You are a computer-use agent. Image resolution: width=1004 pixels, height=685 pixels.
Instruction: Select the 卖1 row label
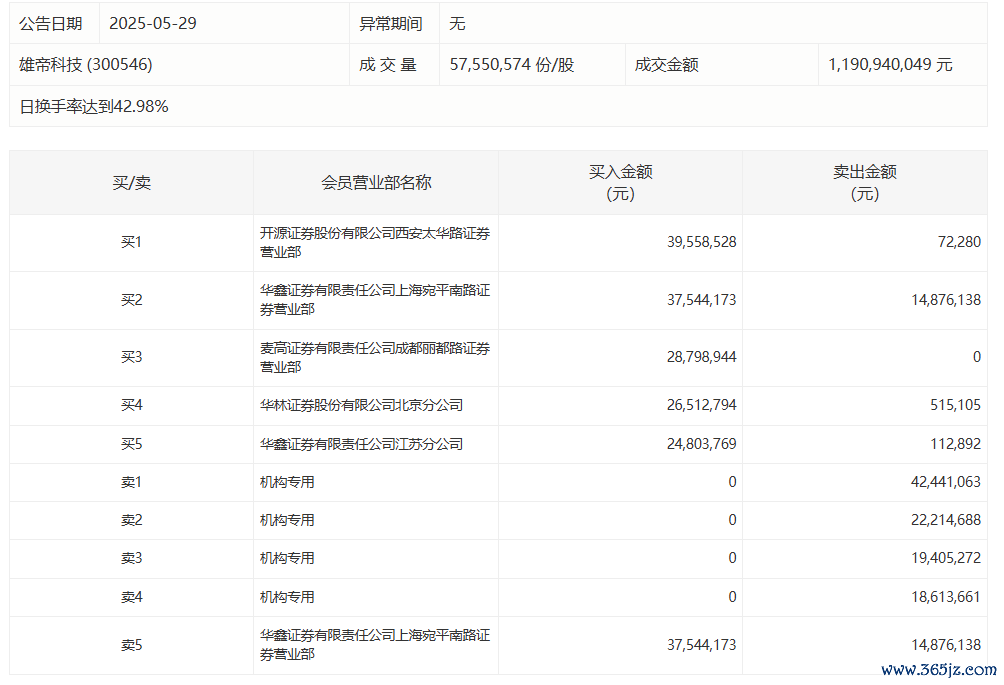(x=131, y=482)
